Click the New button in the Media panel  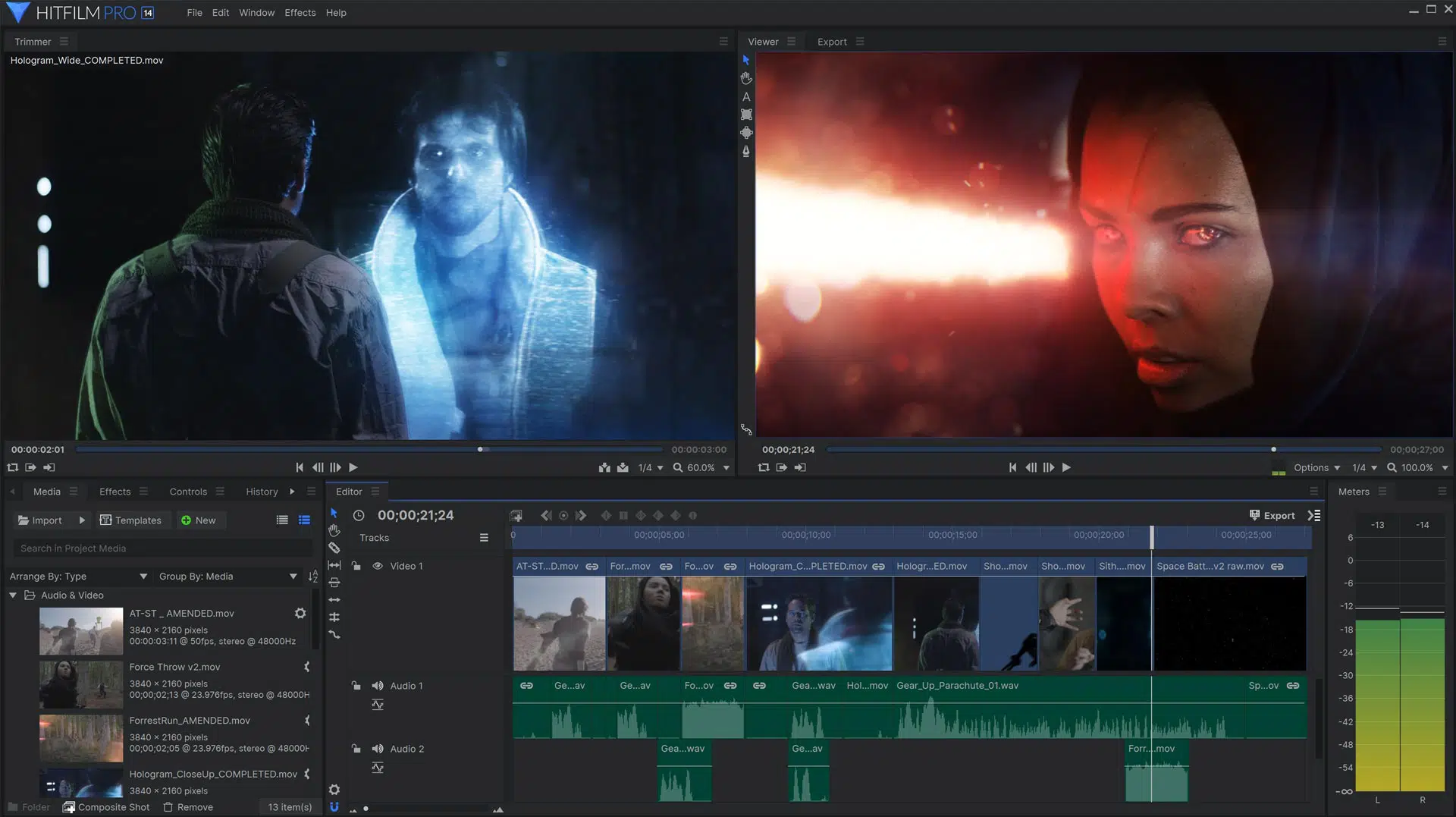tap(199, 520)
